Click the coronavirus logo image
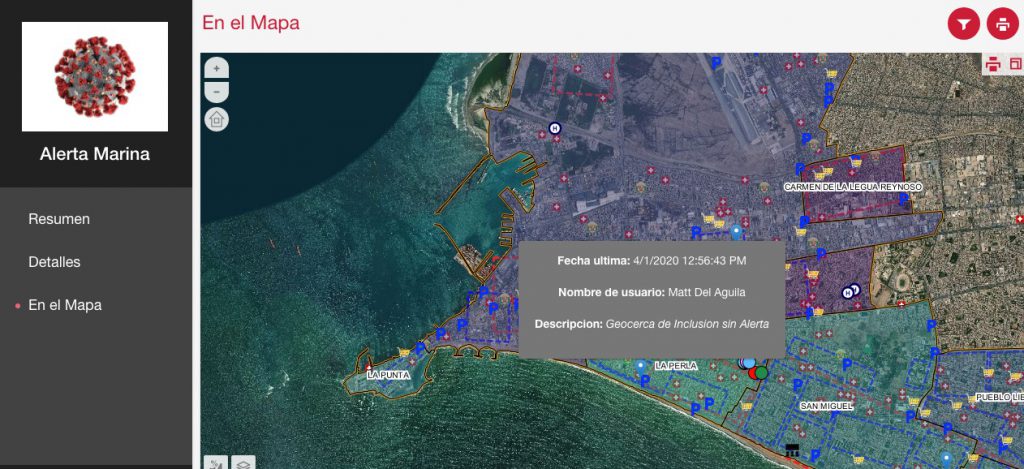The height and width of the screenshot is (469, 1024). click(x=95, y=76)
